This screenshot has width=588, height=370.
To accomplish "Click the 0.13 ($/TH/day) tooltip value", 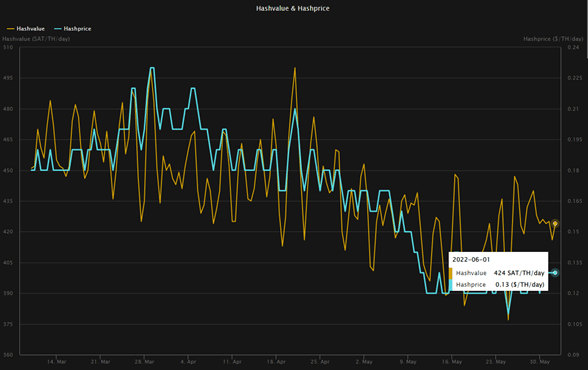I will (520, 285).
